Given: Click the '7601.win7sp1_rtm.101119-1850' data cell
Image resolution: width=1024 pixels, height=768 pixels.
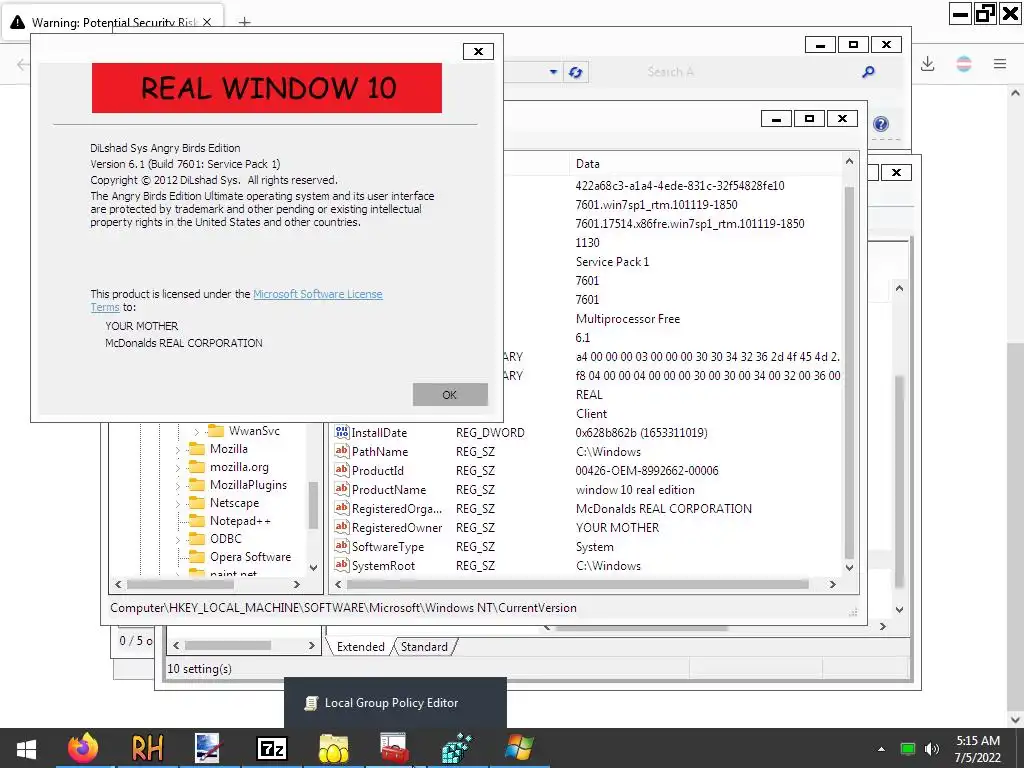Looking at the screenshot, I should pyautogui.click(x=656, y=204).
